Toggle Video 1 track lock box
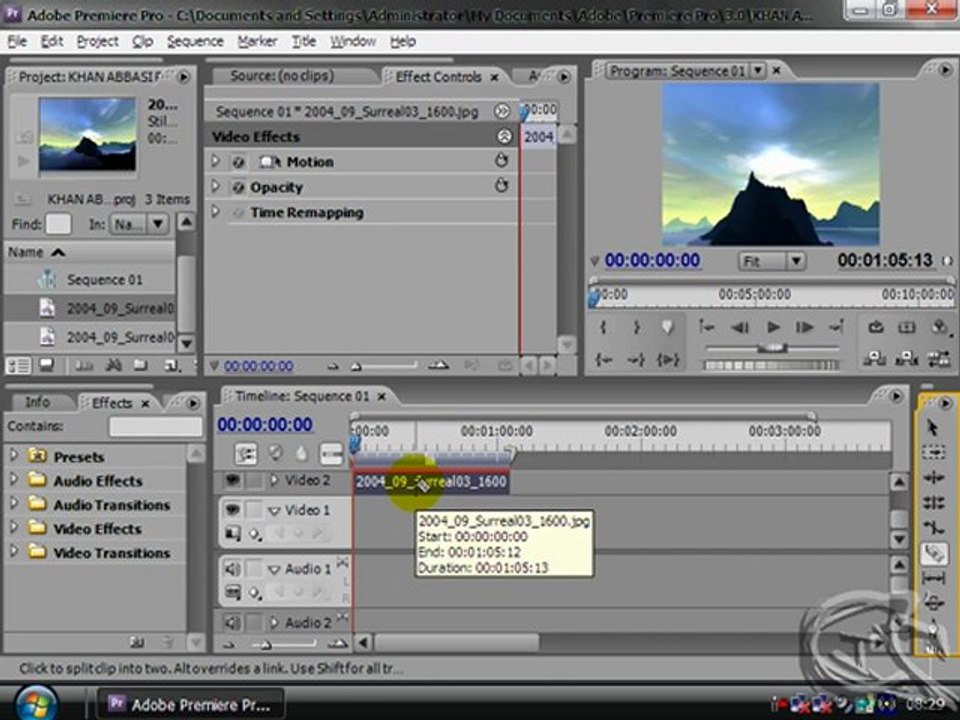960x720 pixels. click(253, 509)
